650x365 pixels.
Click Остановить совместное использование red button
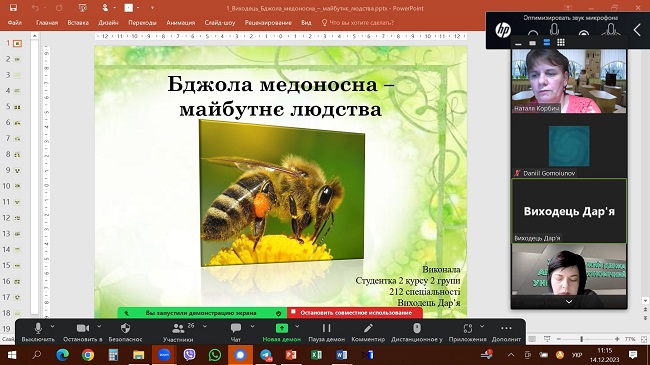click(355, 313)
